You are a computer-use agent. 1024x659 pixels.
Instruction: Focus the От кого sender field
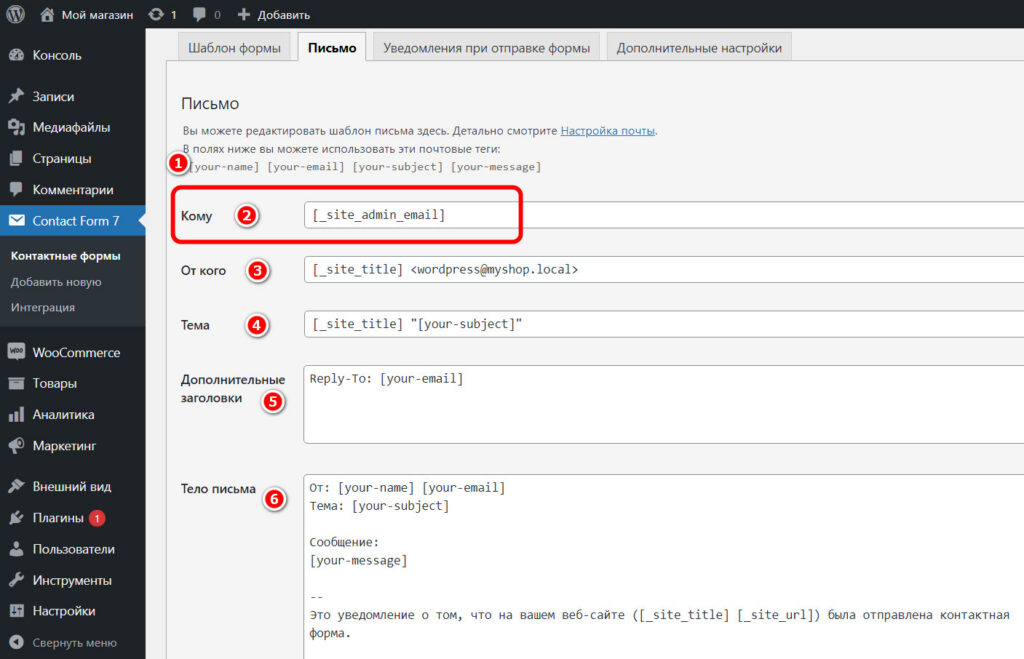[x=664, y=269]
